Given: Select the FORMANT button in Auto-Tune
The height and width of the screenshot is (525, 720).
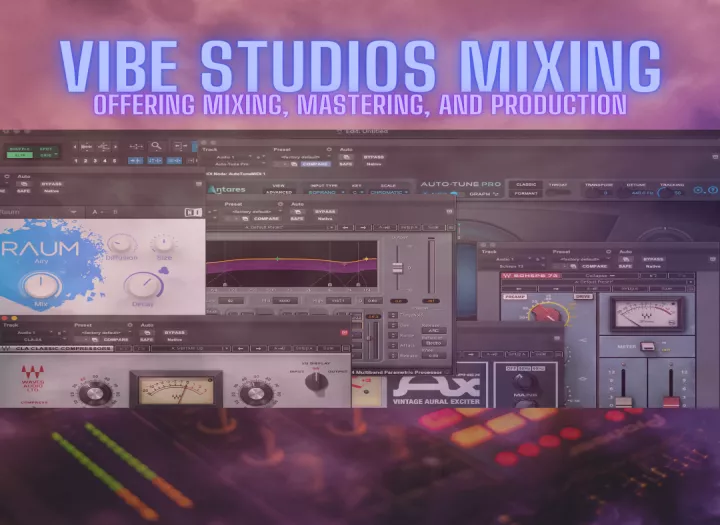Looking at the screenshot, I should pyautogui.click(x=526, y=193).
